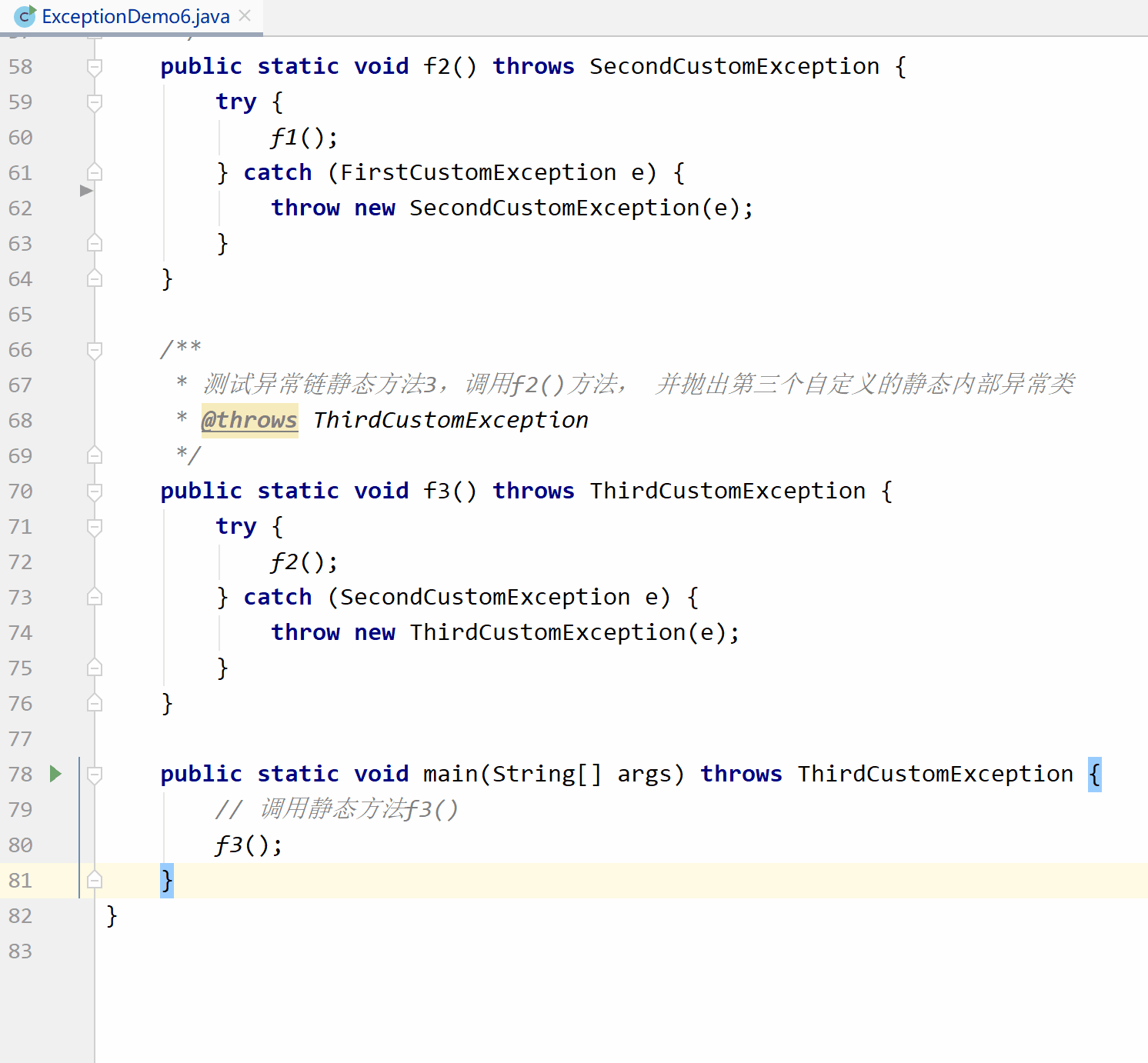The image size is (1148, 1063).
Task: Click the fold end marker at line 81
Action: click(x=95, y=880)
